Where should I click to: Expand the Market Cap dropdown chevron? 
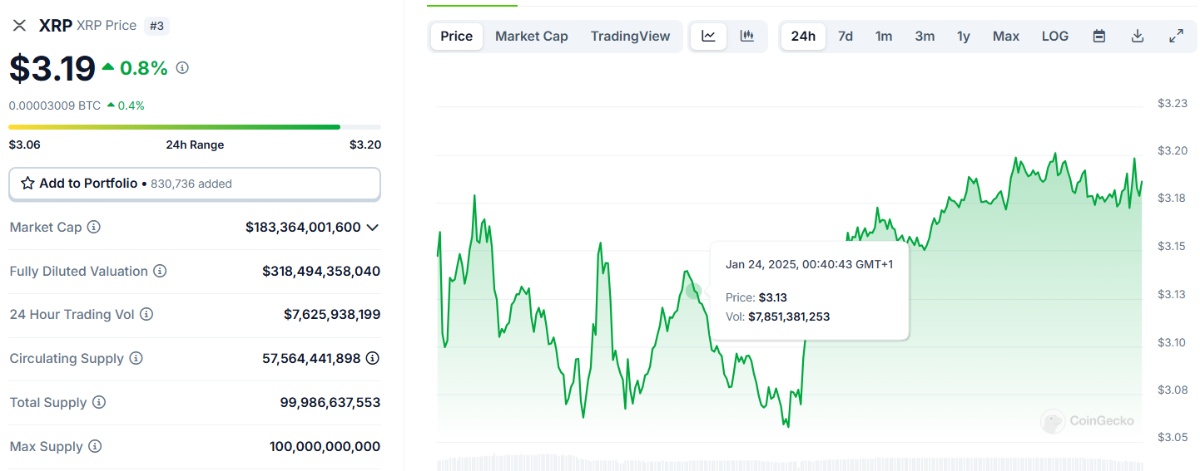(373, 227)
